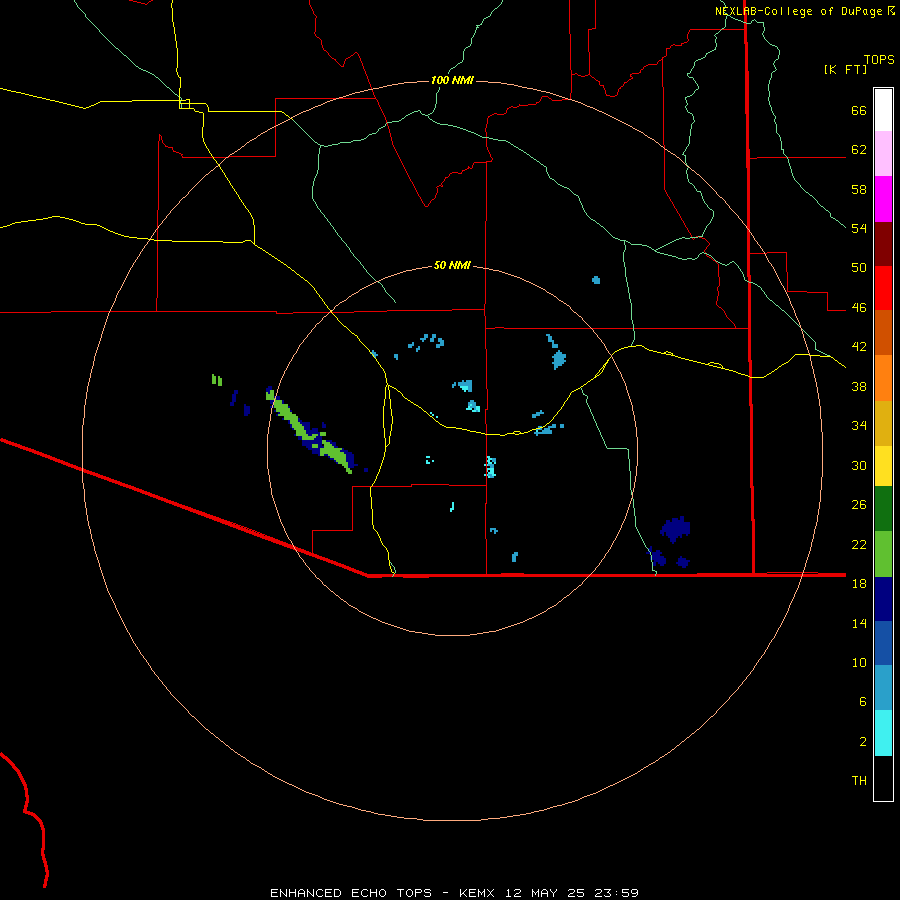Select the medium blue legend swatch

(x=883, y=643)
